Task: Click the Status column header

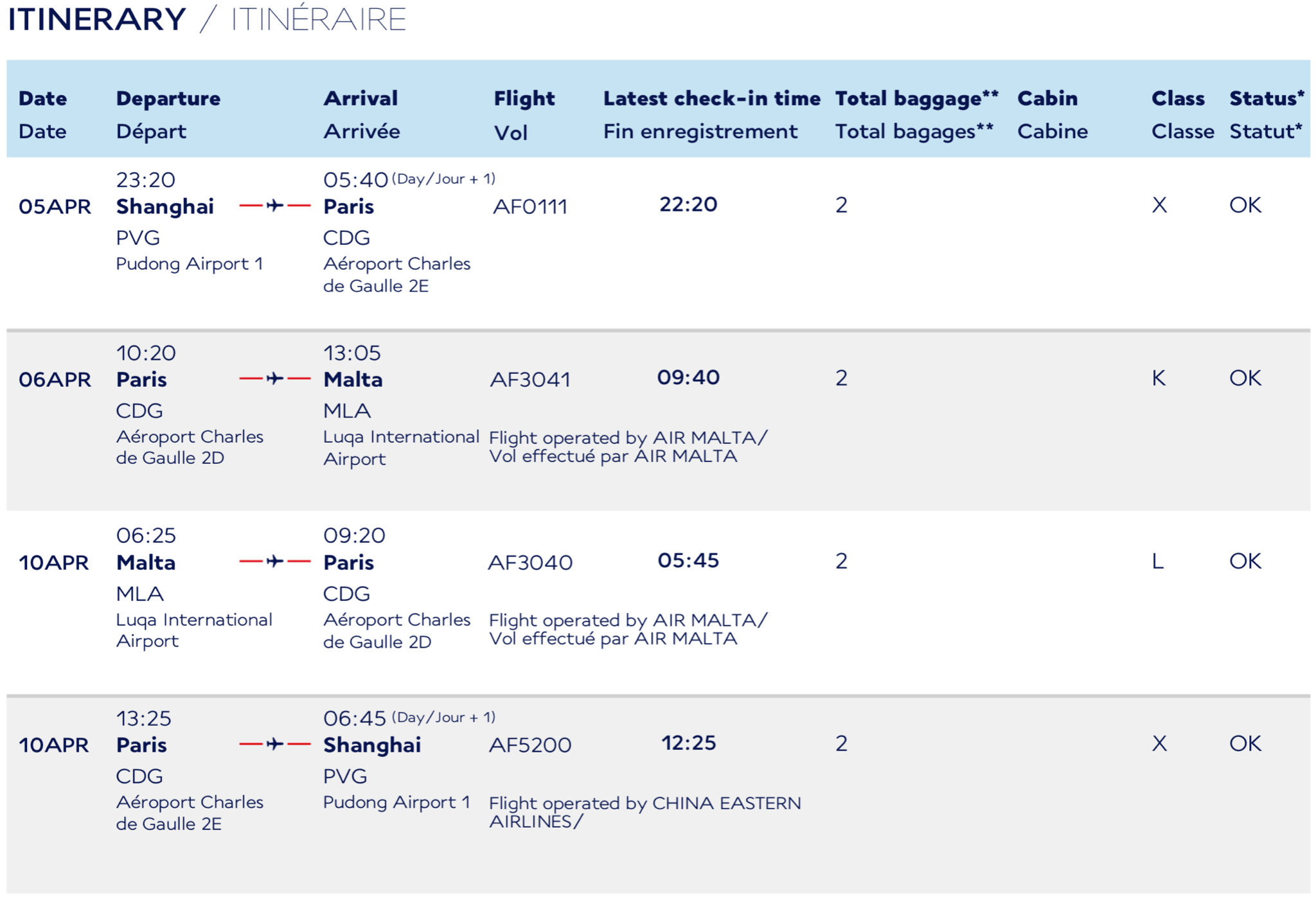Action: (1267, 98)
